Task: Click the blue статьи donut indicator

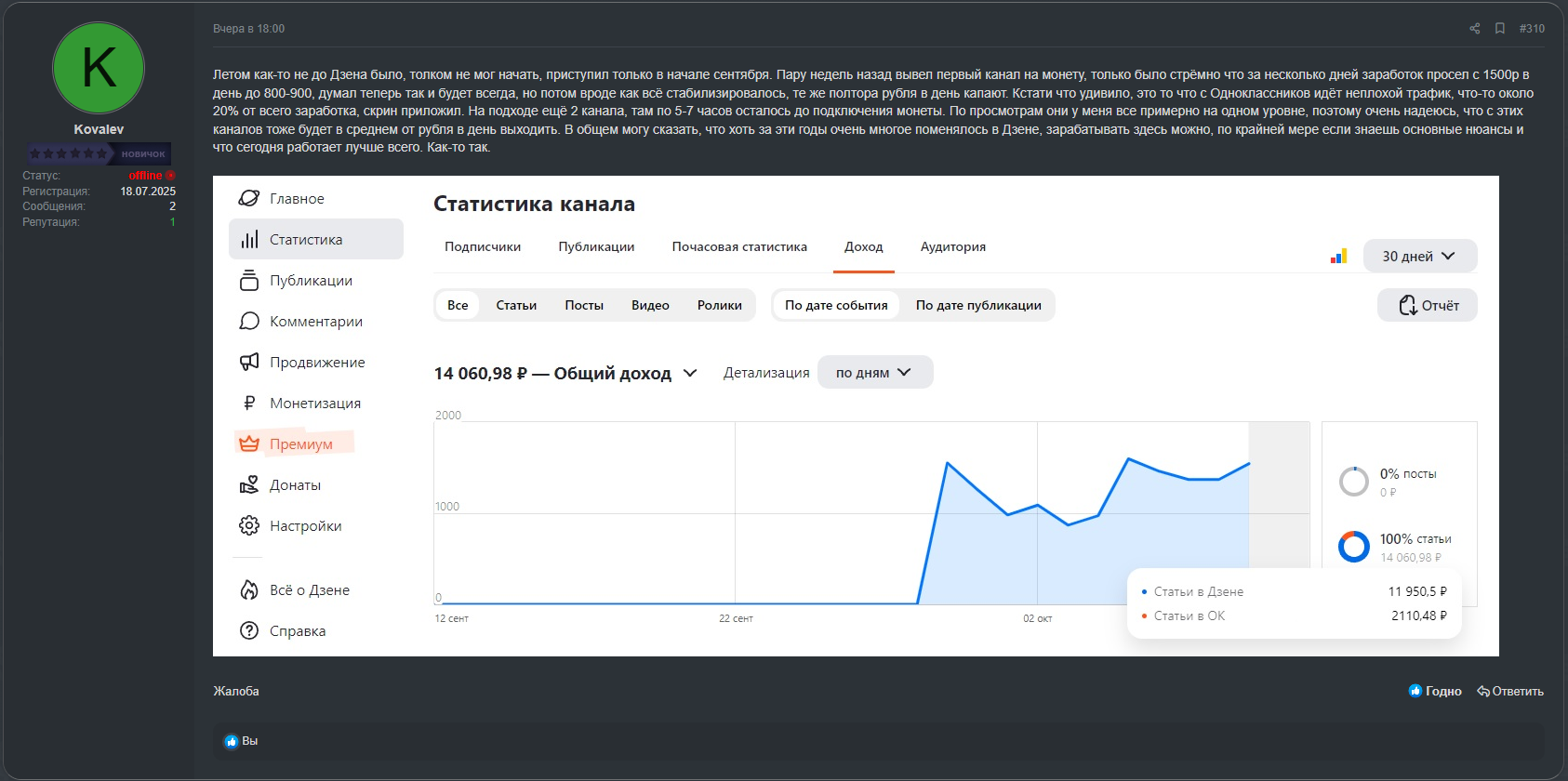Action: [x=1353, y=547]
